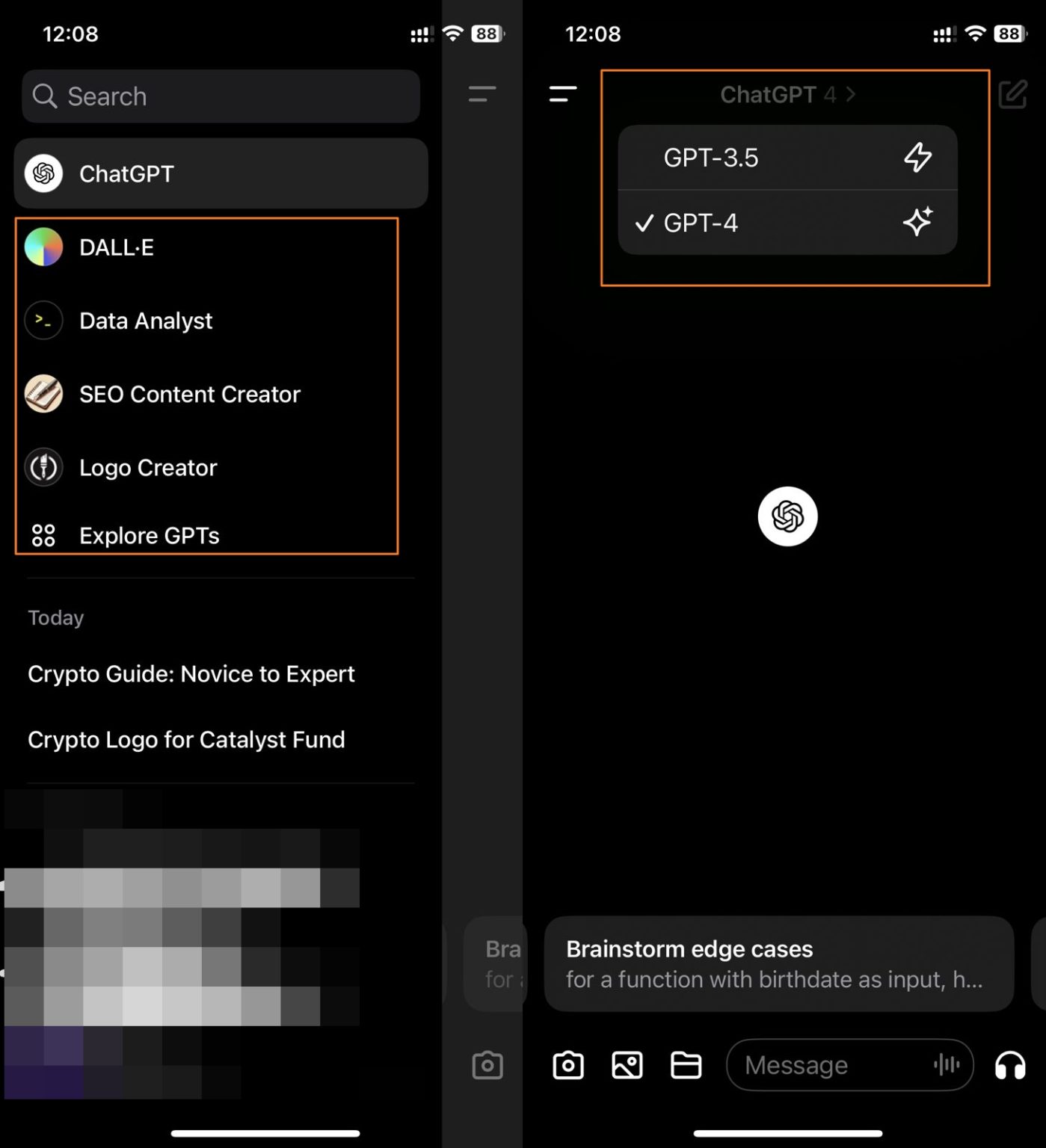Open the SEO Content Creator GPT
The width and height of the screenshot is (1046, 1148).
pyautogui.click(x=189, y=394)
